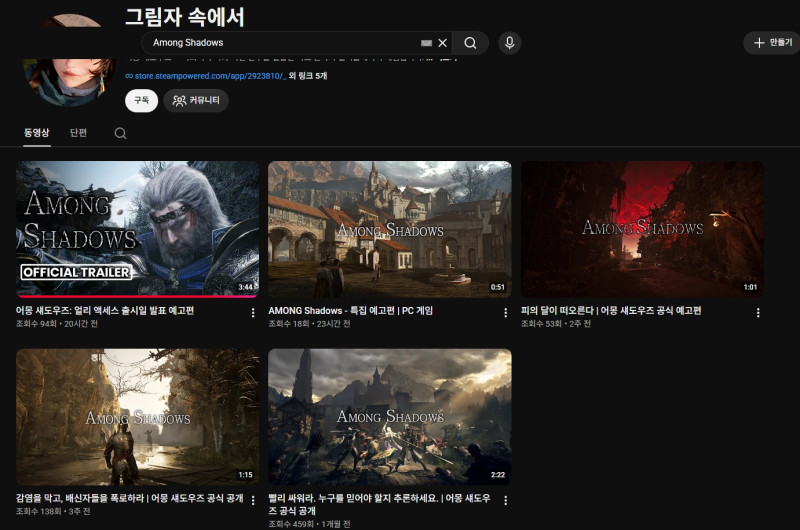Click the search magnifier button
The image size is (800, 530).
[470, 43]
